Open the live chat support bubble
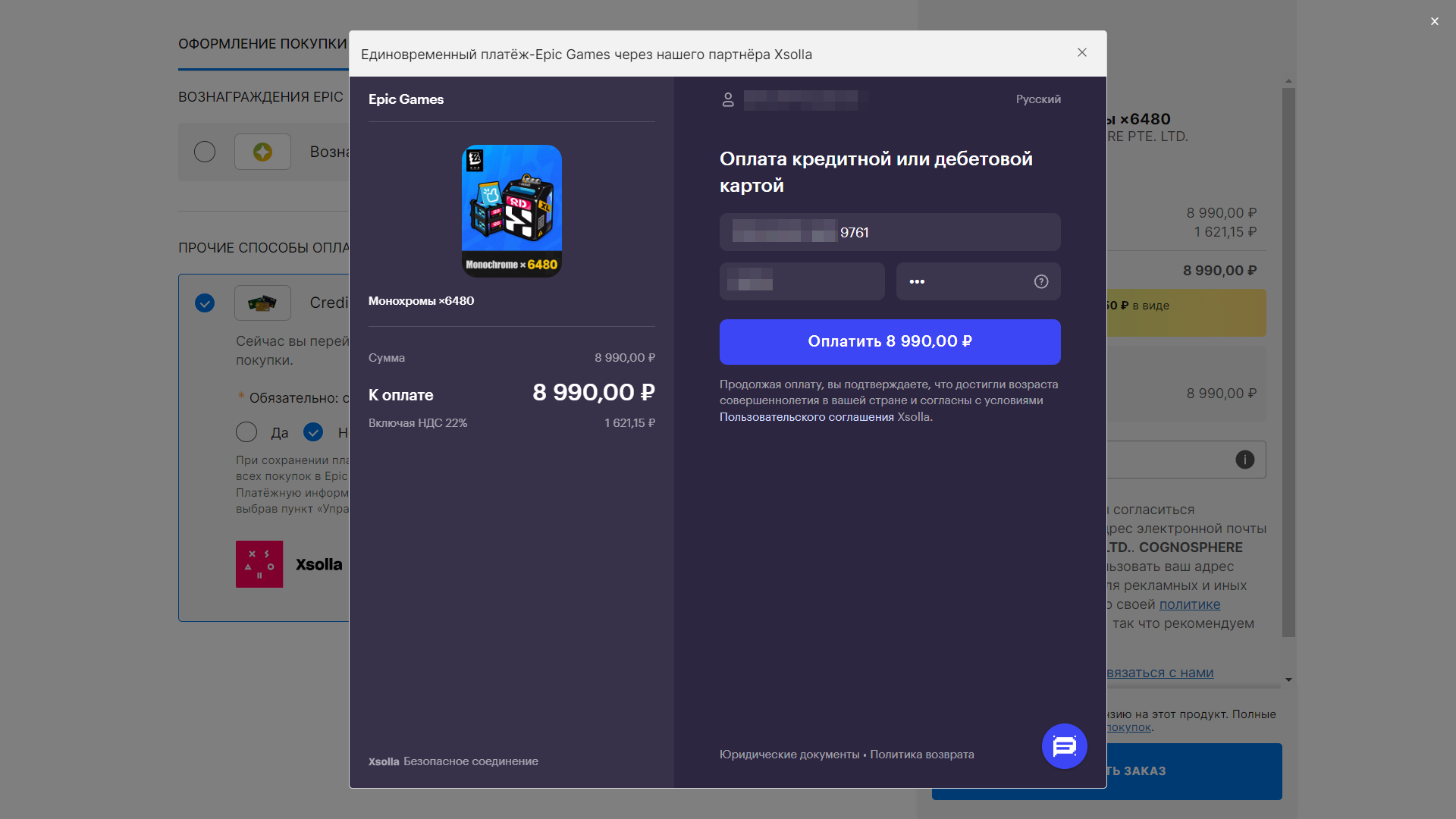The image size is (1456, 819). [1064, 746]
